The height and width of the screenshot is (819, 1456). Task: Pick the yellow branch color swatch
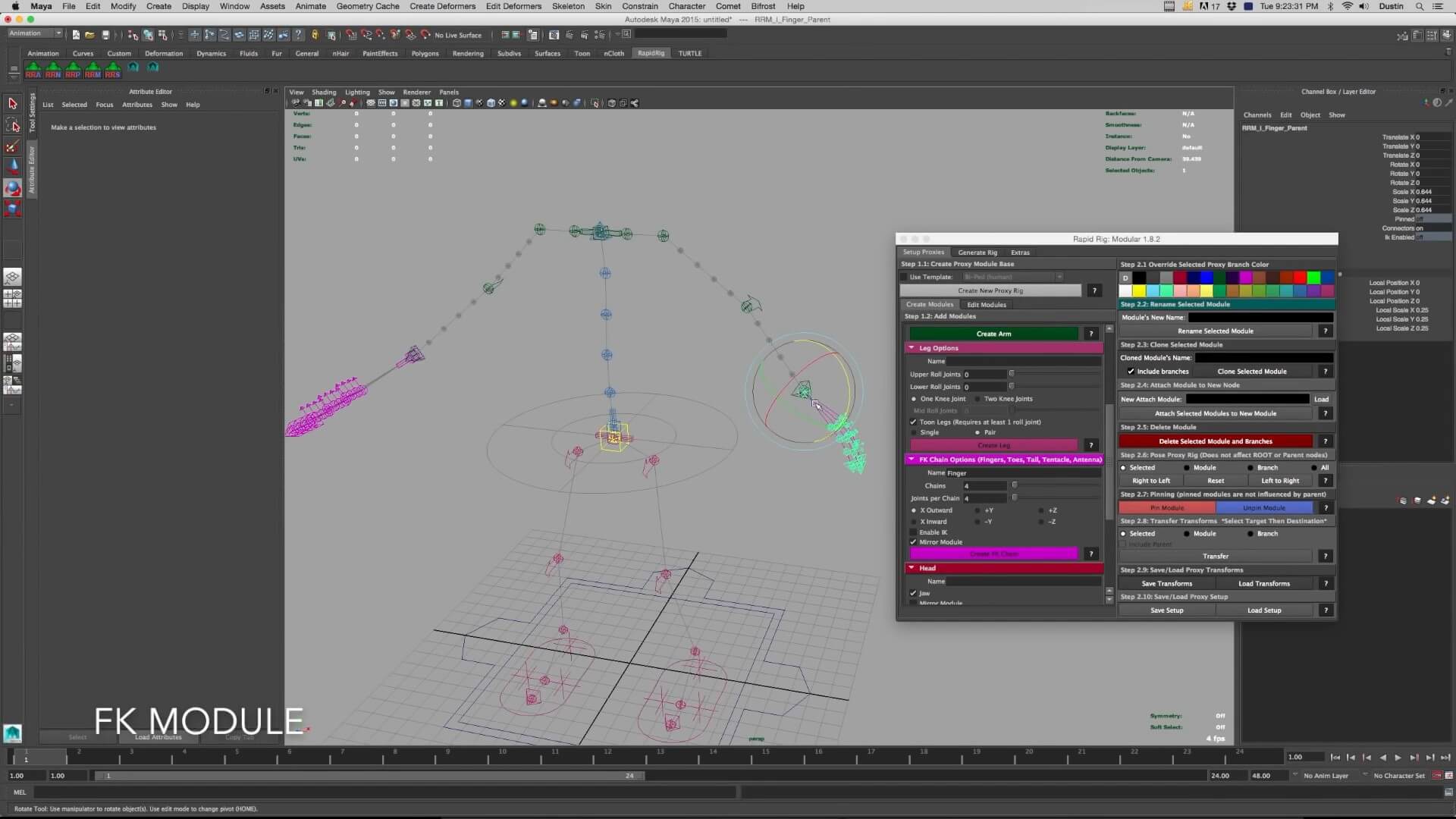click(x=1139, y=291)
